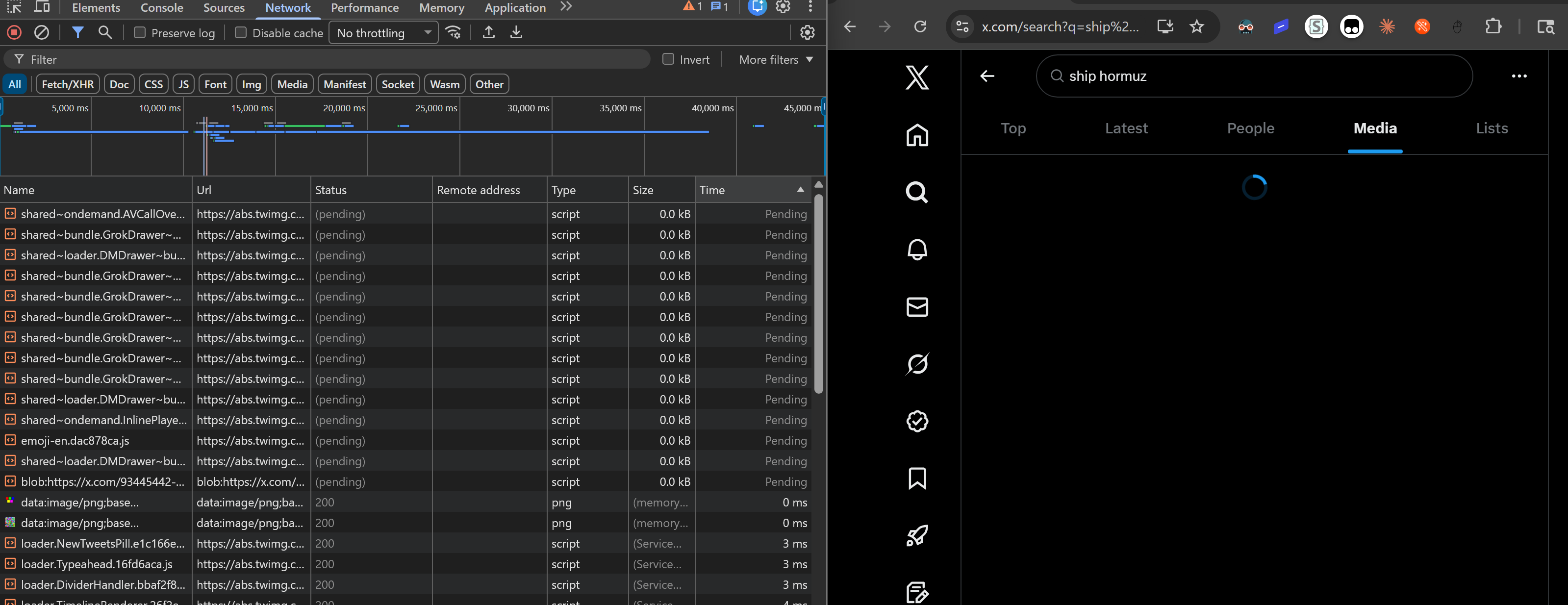Clear the network log
The width and height of the screenshot is (1568, 605).
point(41,33)
